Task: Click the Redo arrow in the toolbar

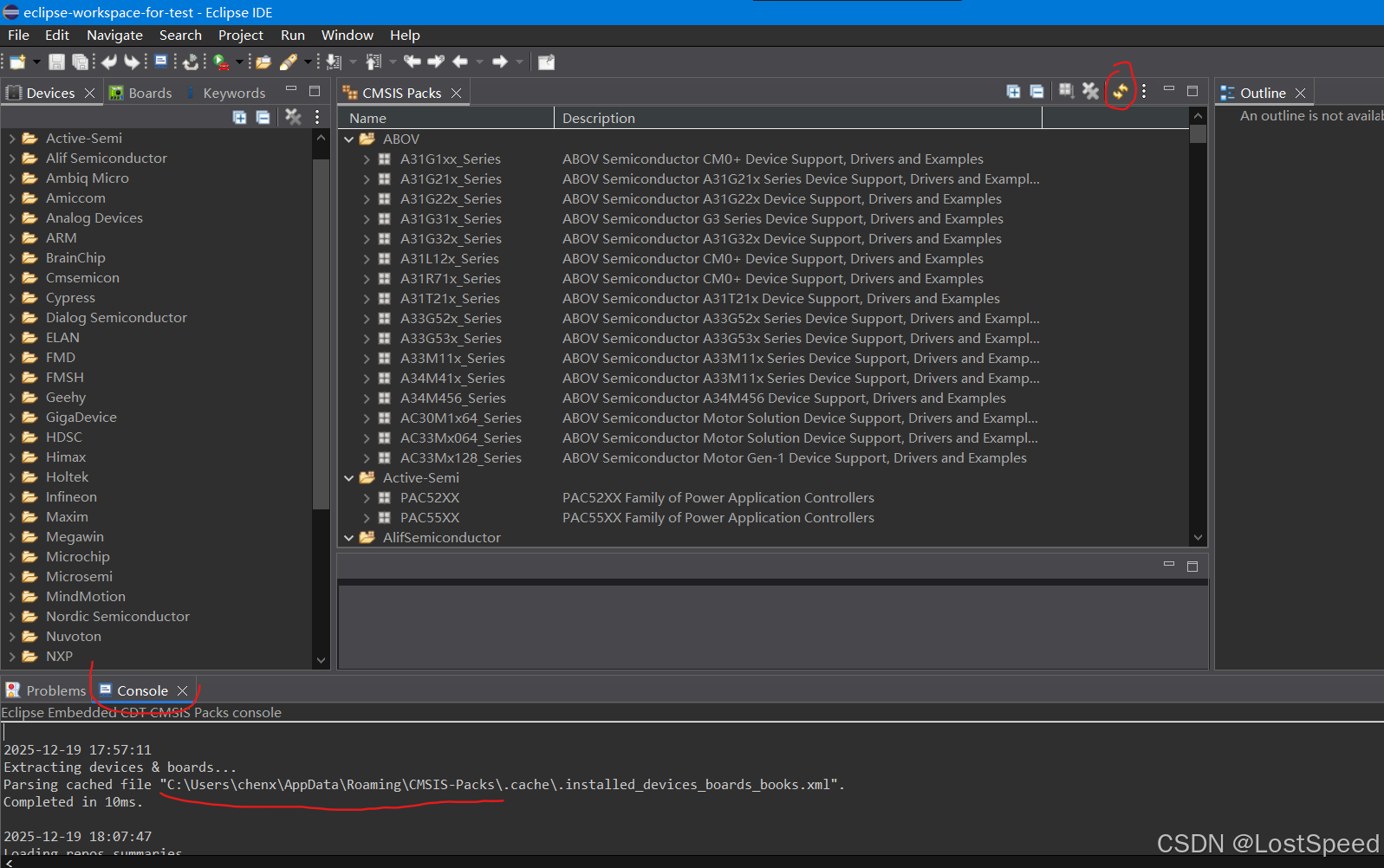Action: (132, 62)
